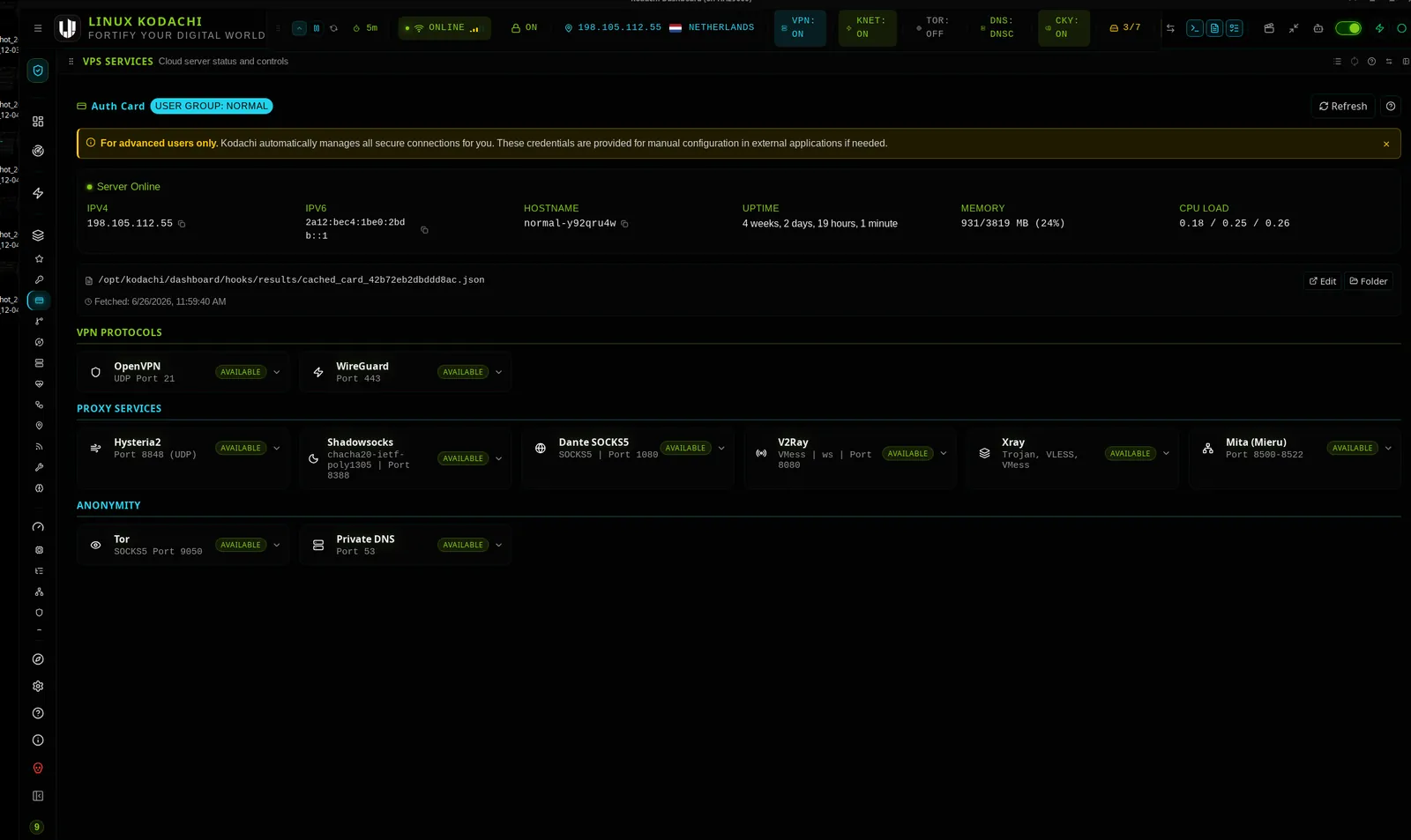Screen dimensions: 1411x840
Task: Pause auto-refresh with the pause button
Action: [317, 28]
